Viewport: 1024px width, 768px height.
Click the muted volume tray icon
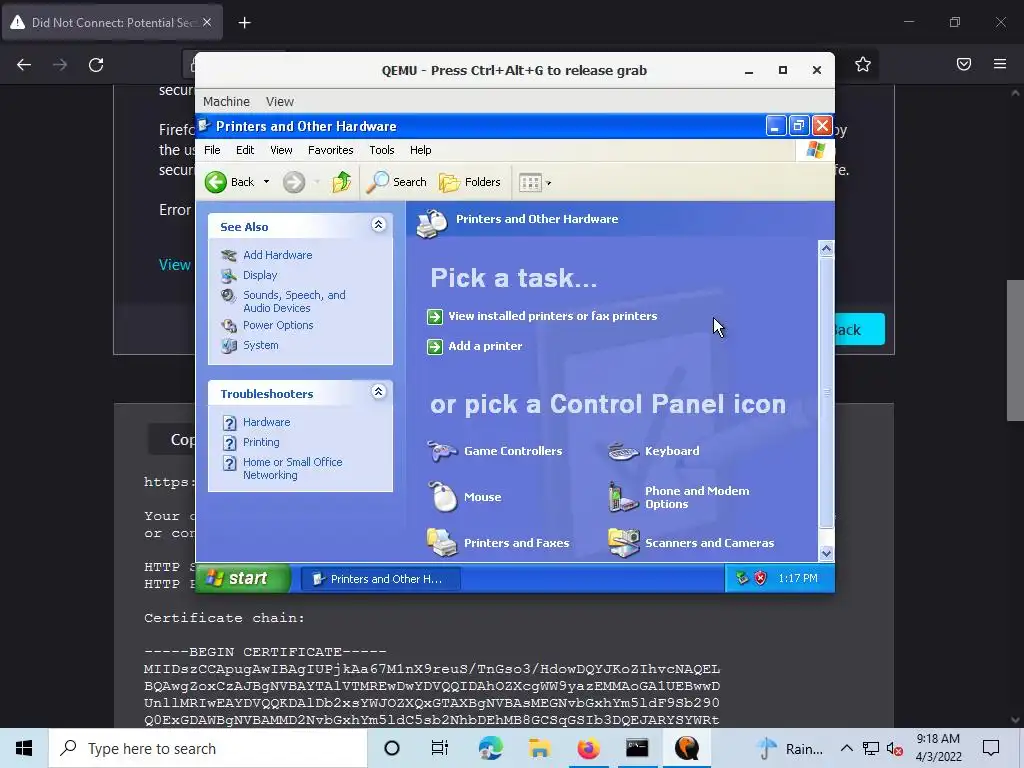click(x=895, y=749)
